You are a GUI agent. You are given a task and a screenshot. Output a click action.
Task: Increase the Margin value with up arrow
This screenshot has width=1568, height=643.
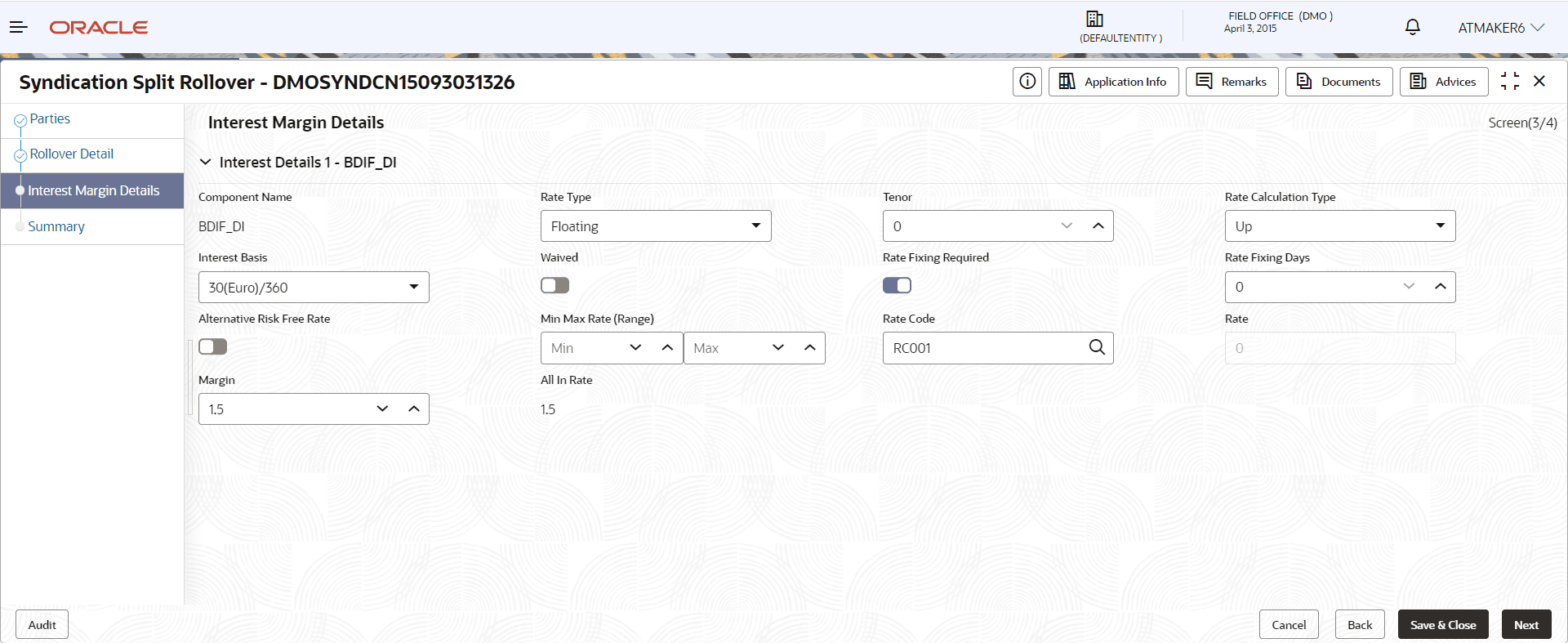pyautogui.click(x=414, y=409)
